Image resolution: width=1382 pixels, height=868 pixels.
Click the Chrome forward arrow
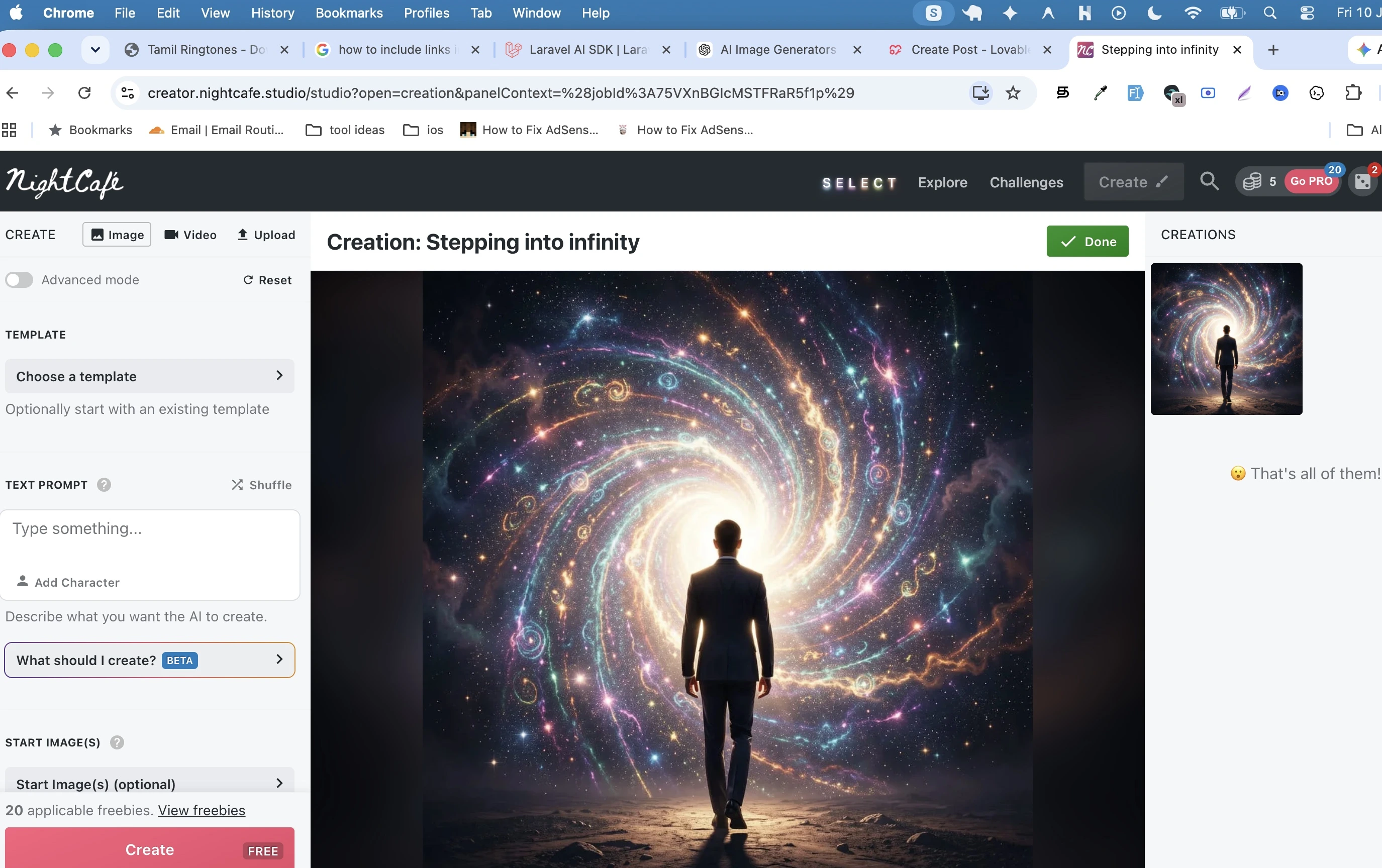(x=48, y=93)
